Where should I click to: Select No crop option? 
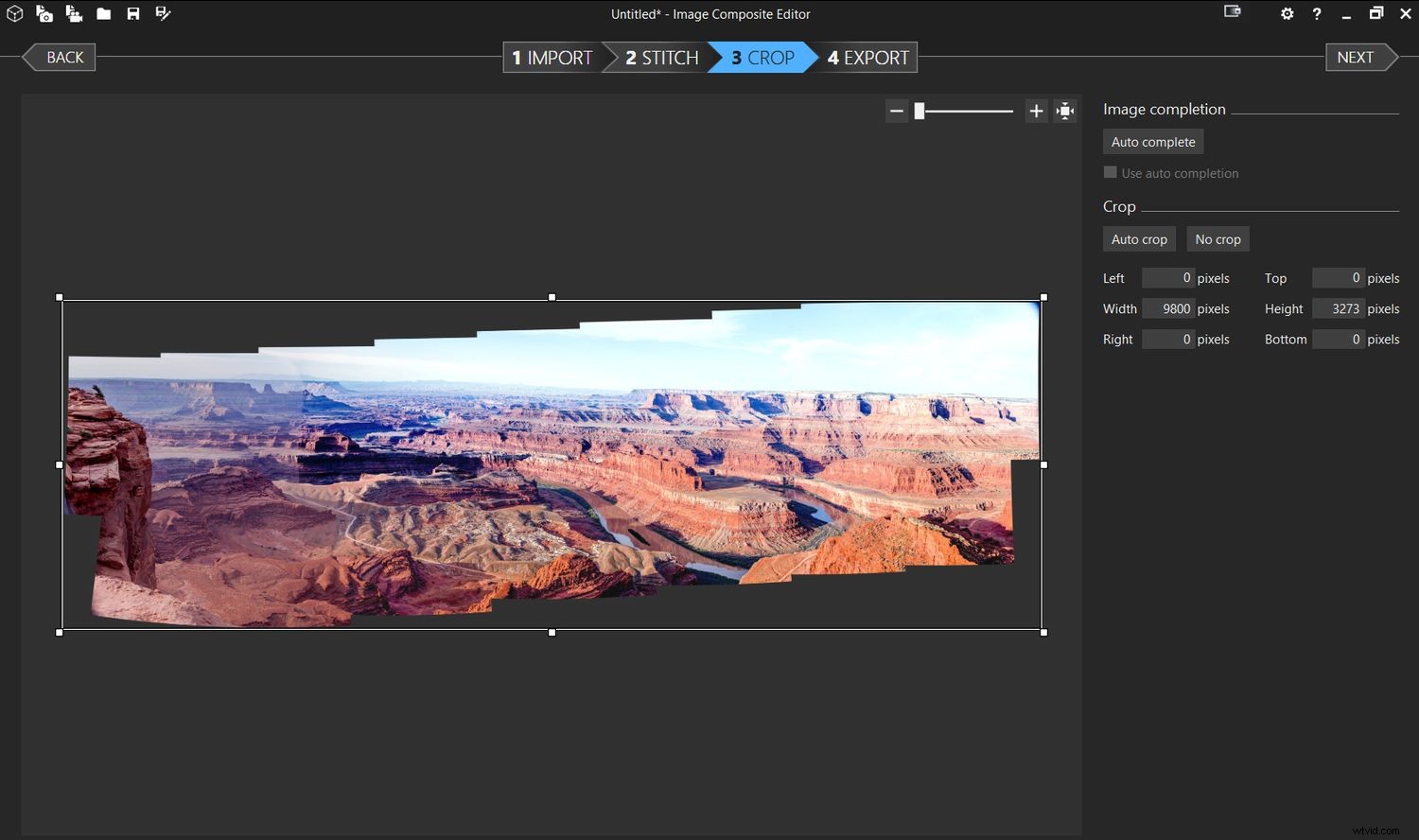pos(1218,238)
